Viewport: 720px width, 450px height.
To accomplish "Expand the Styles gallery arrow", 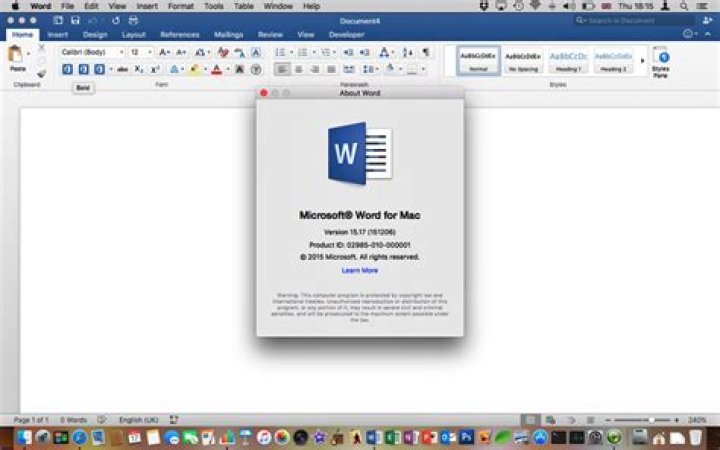I will coord(642,60).
